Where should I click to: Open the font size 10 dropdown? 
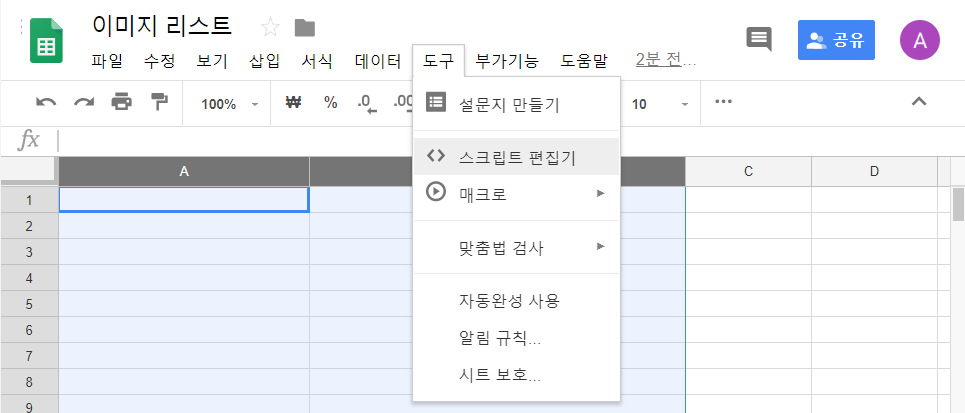pyautogui.click(x=661, y=104)
